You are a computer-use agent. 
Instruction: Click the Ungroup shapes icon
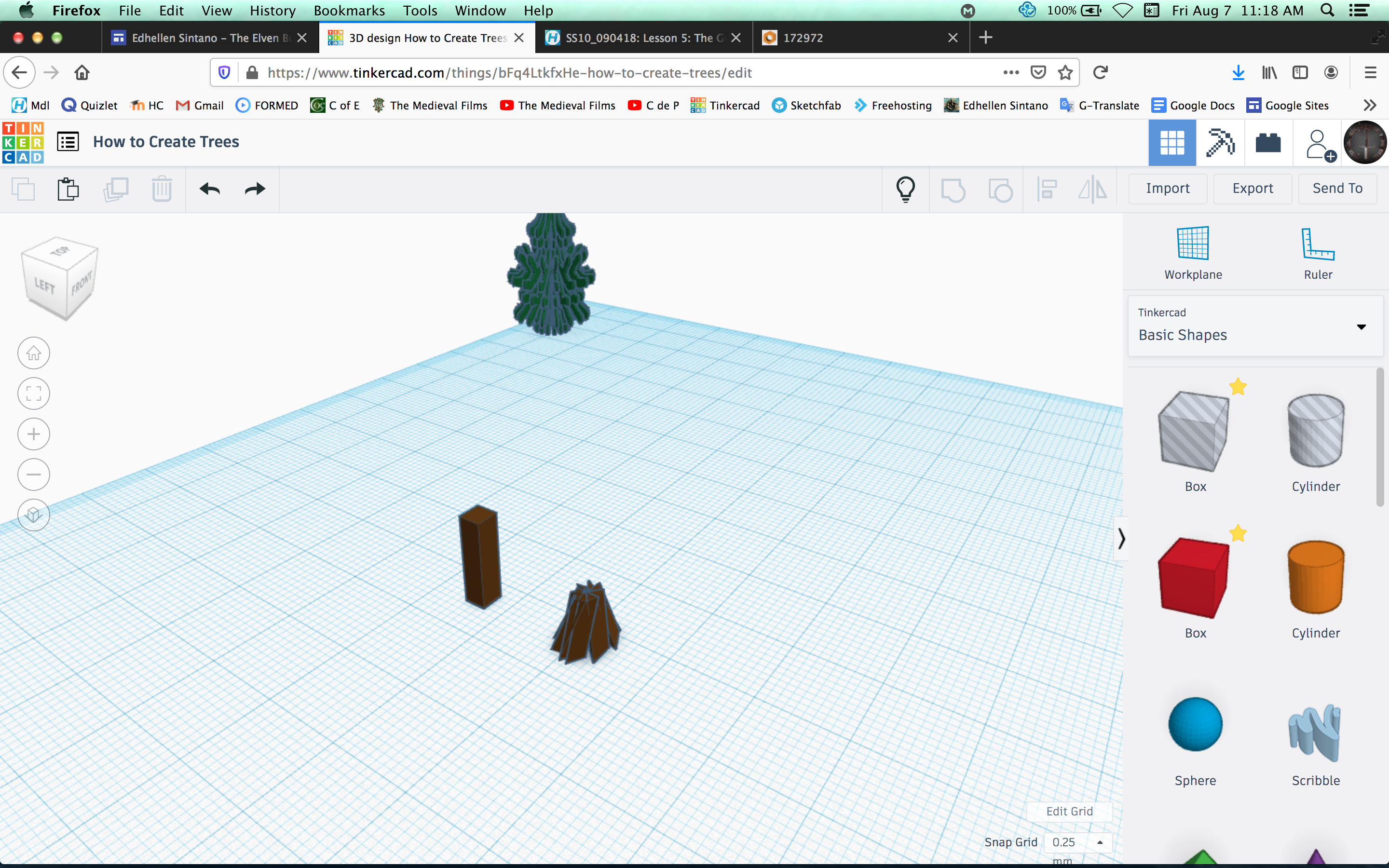tap(1000, 190)
